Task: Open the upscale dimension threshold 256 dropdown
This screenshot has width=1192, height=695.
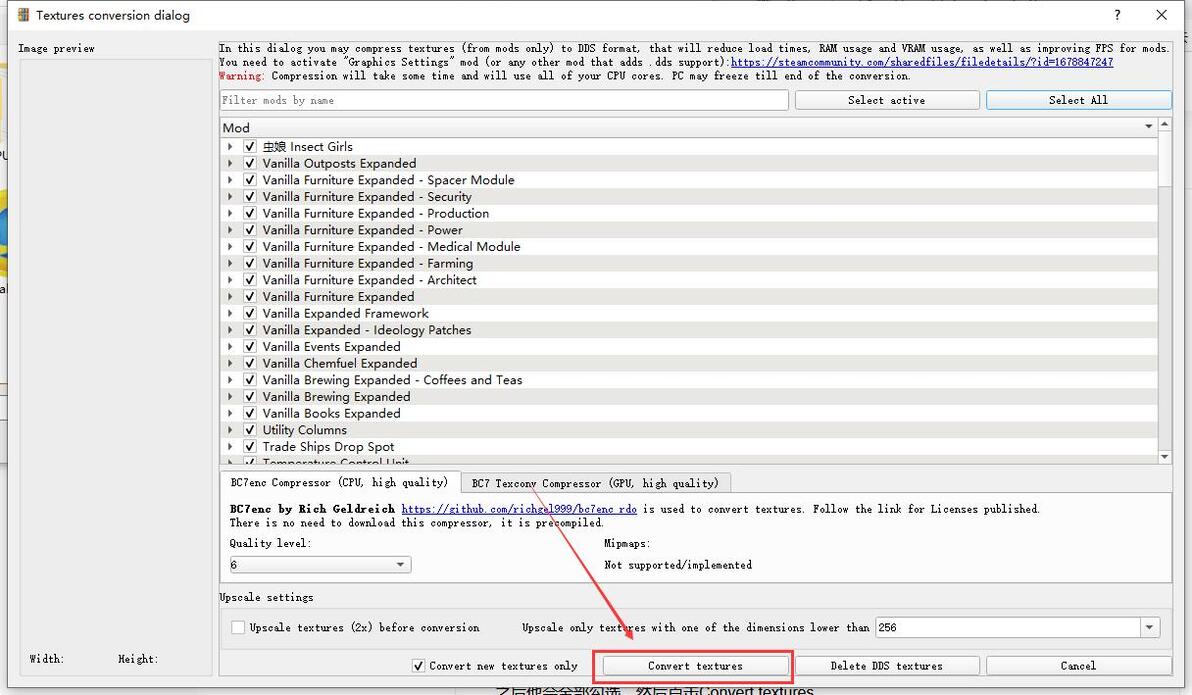Action: click(1017, 627)
